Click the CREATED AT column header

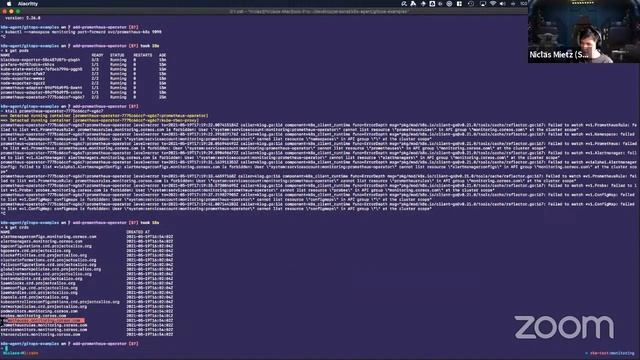(138, 232)
